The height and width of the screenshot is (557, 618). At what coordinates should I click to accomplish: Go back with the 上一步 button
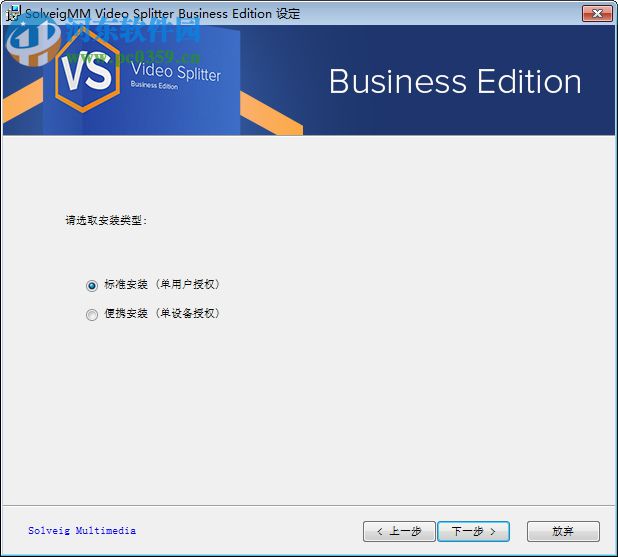399,531
